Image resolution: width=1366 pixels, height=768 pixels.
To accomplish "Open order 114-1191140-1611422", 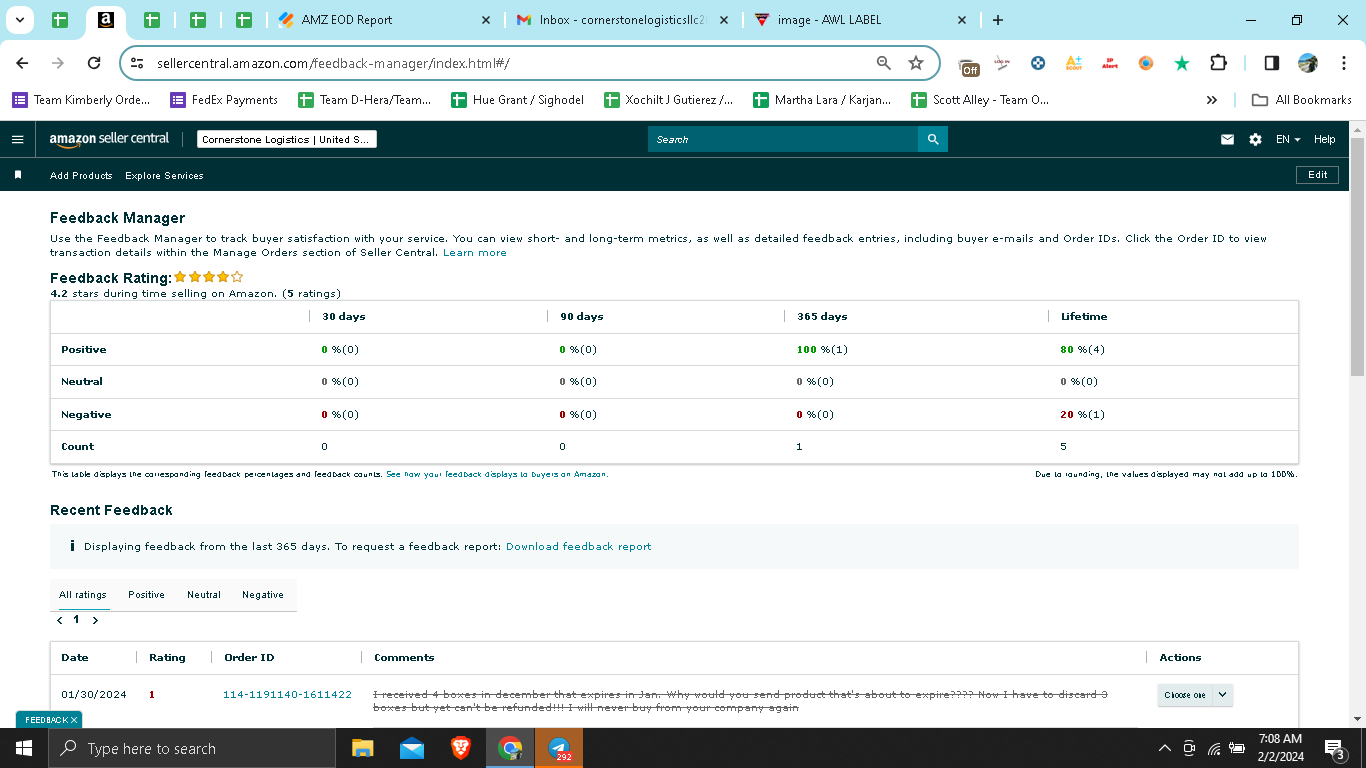I will [287, 695].
